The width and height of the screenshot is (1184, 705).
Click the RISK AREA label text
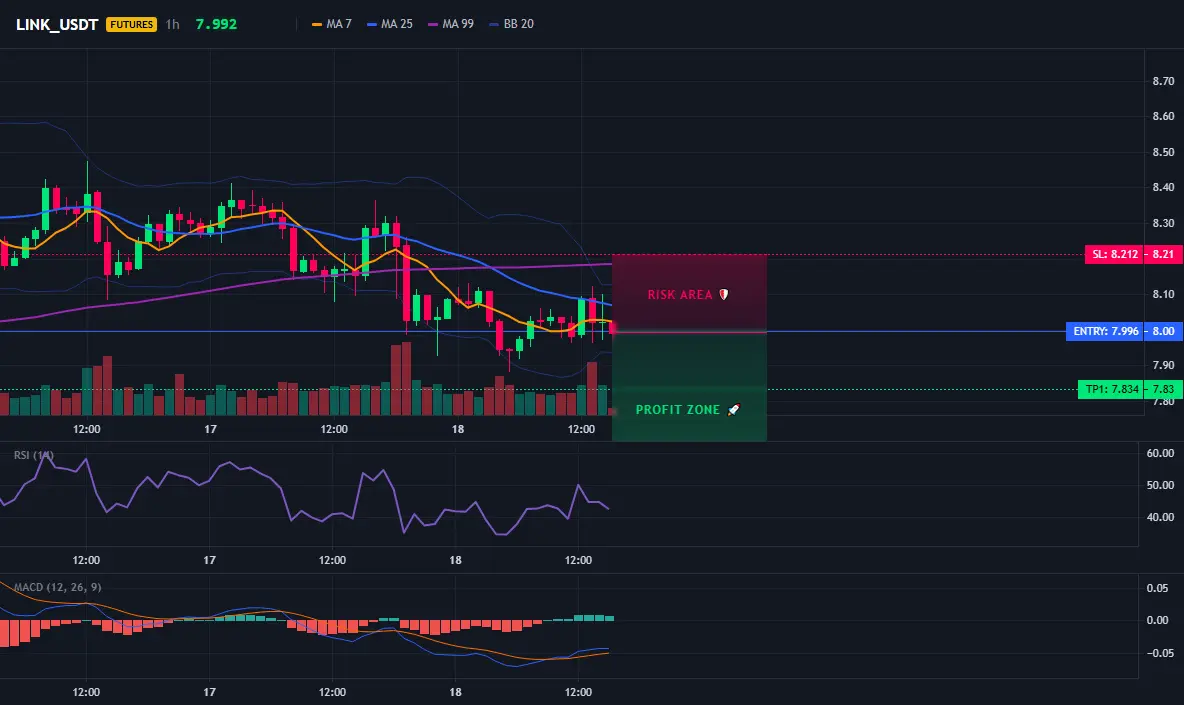point(680,294)
